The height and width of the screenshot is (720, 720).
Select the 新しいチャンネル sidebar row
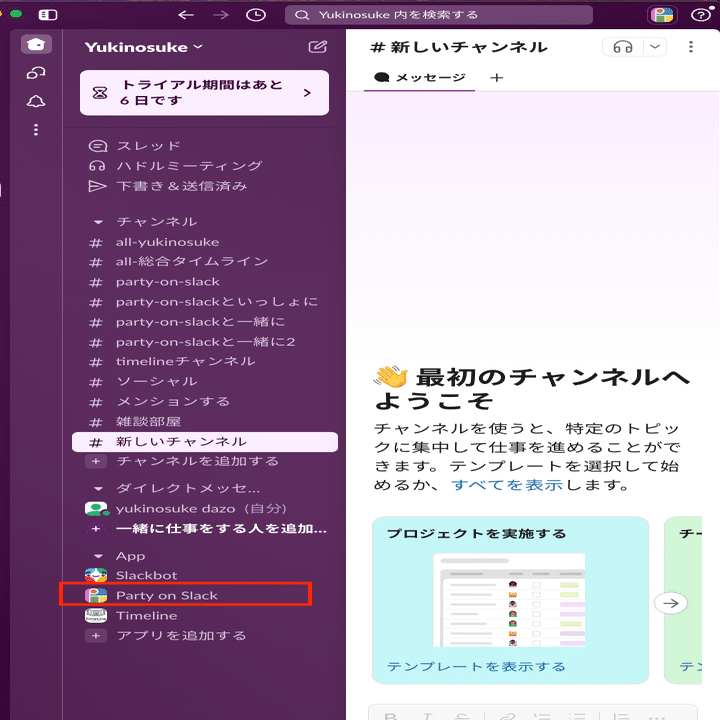[x=205, y=442]
